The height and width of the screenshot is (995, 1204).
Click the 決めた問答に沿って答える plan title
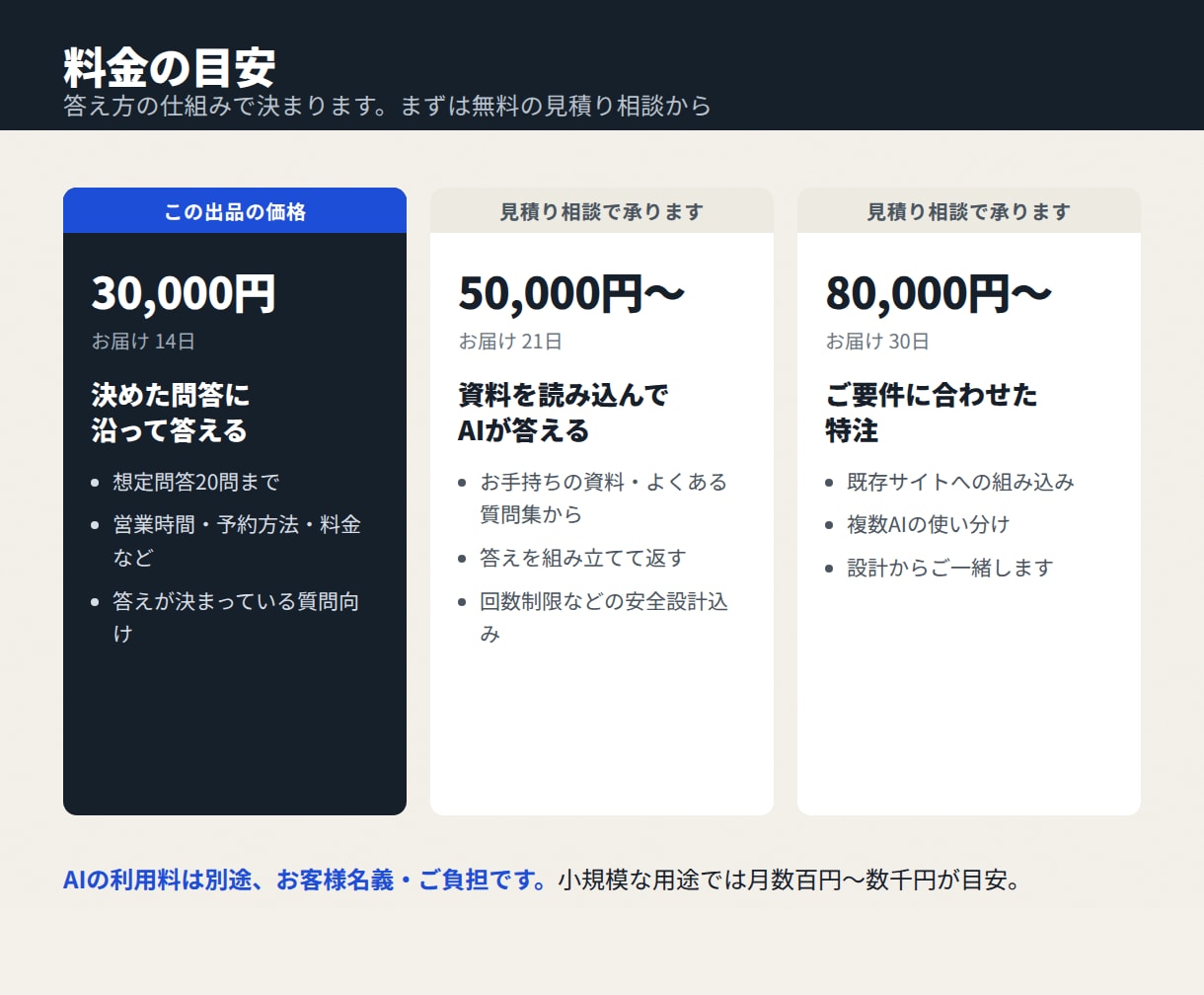[x=171, y=413]
